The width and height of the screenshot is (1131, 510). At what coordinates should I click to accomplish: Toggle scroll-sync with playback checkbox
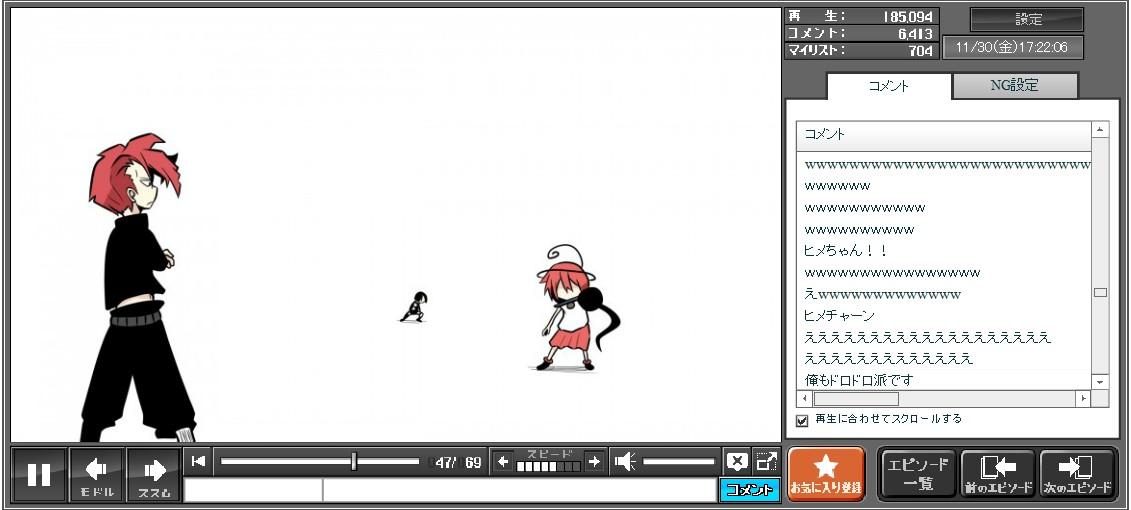[802, 420]
